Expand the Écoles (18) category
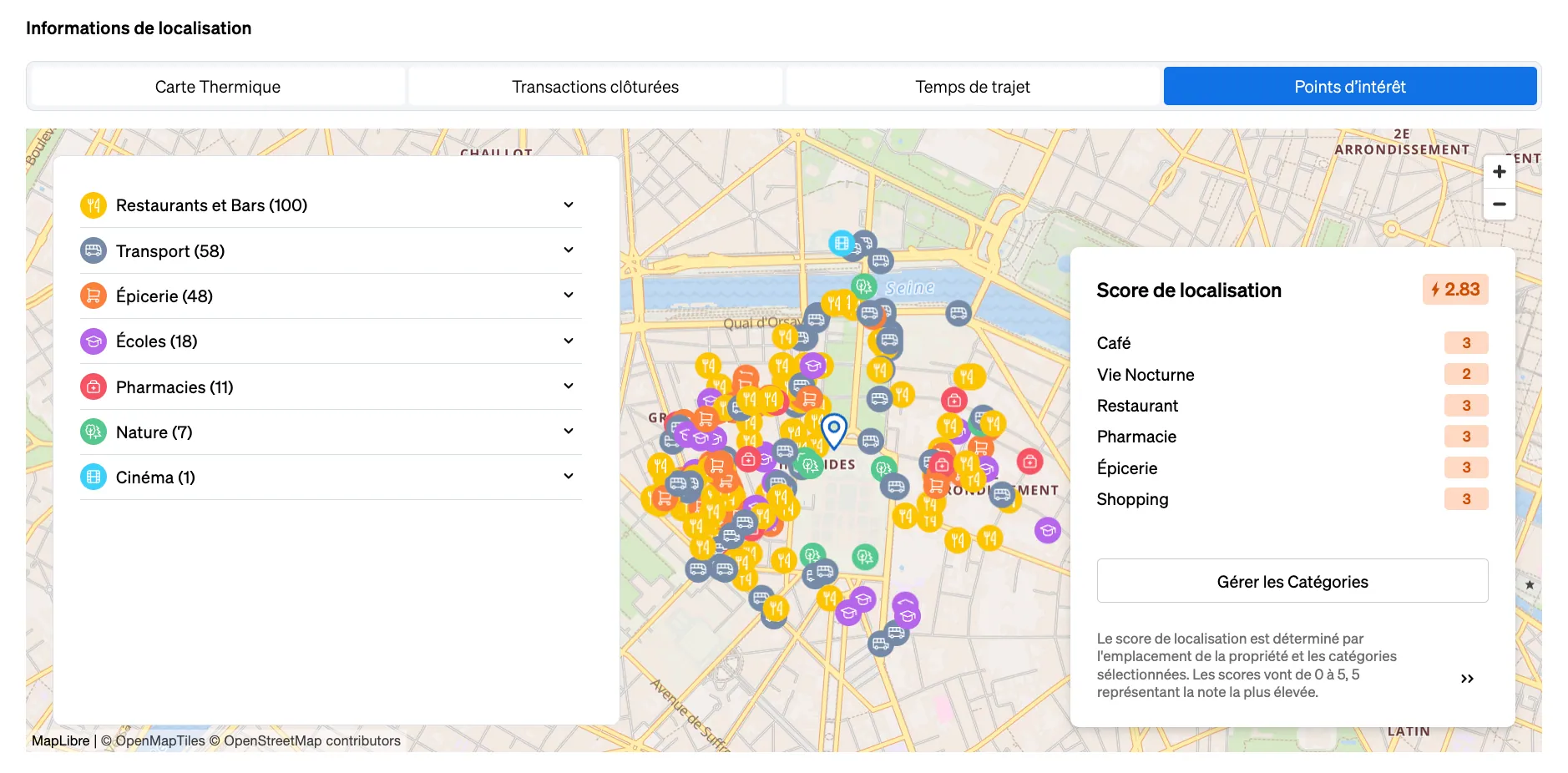This screenshot has width=1568, height=773. [x=569, y=341]
